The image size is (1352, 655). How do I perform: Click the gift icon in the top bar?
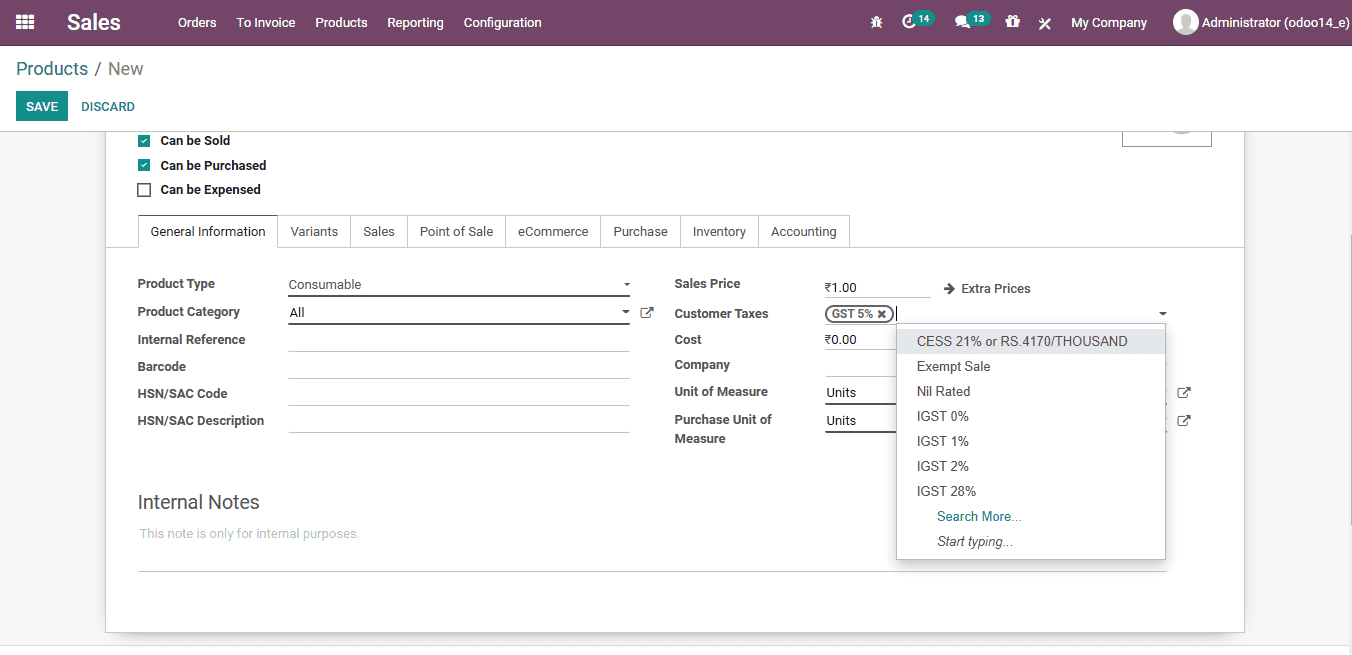[x=1012, y=22]
